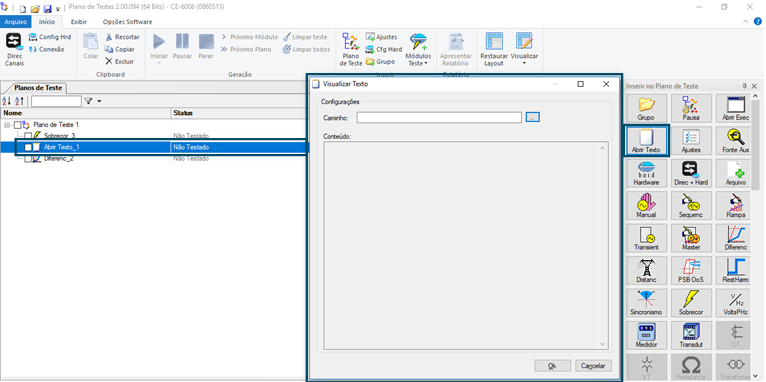This screenshot has height=382, width=766.
Task: Check the Abrir Texto_1 checkbox
Action: (28, 147)
